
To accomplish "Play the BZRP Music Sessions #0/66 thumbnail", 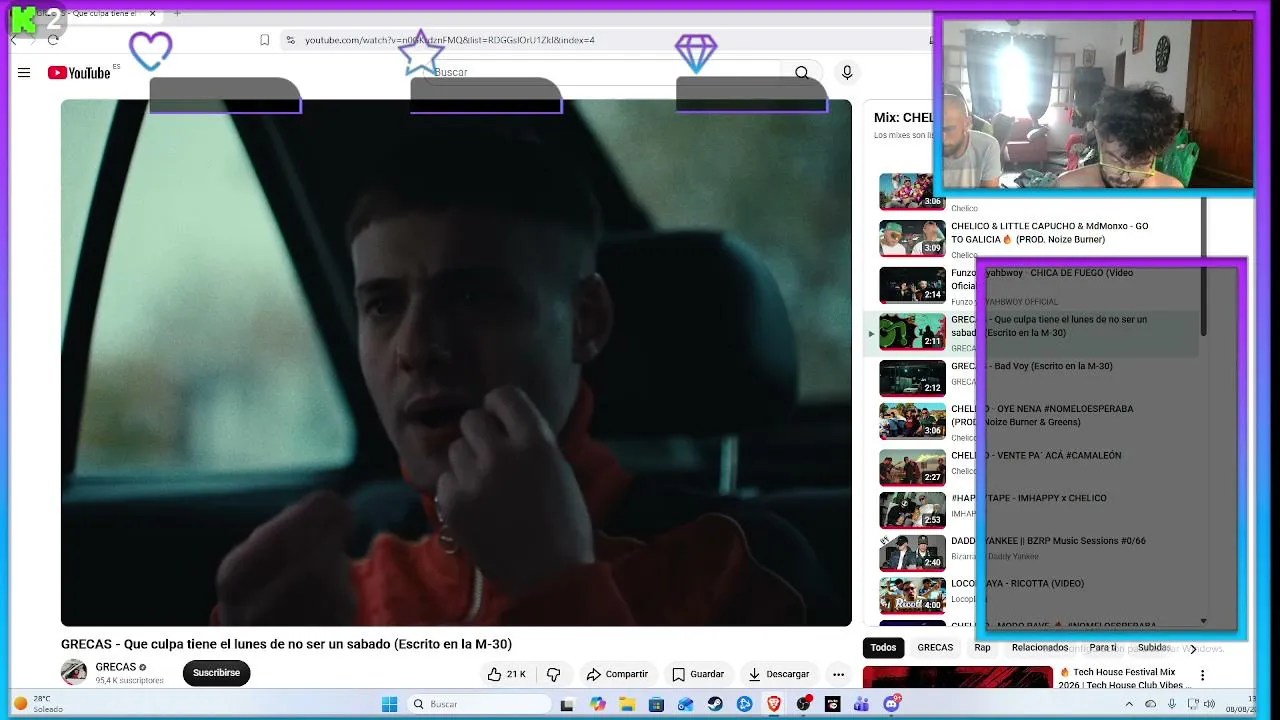I will click(912, 553).
